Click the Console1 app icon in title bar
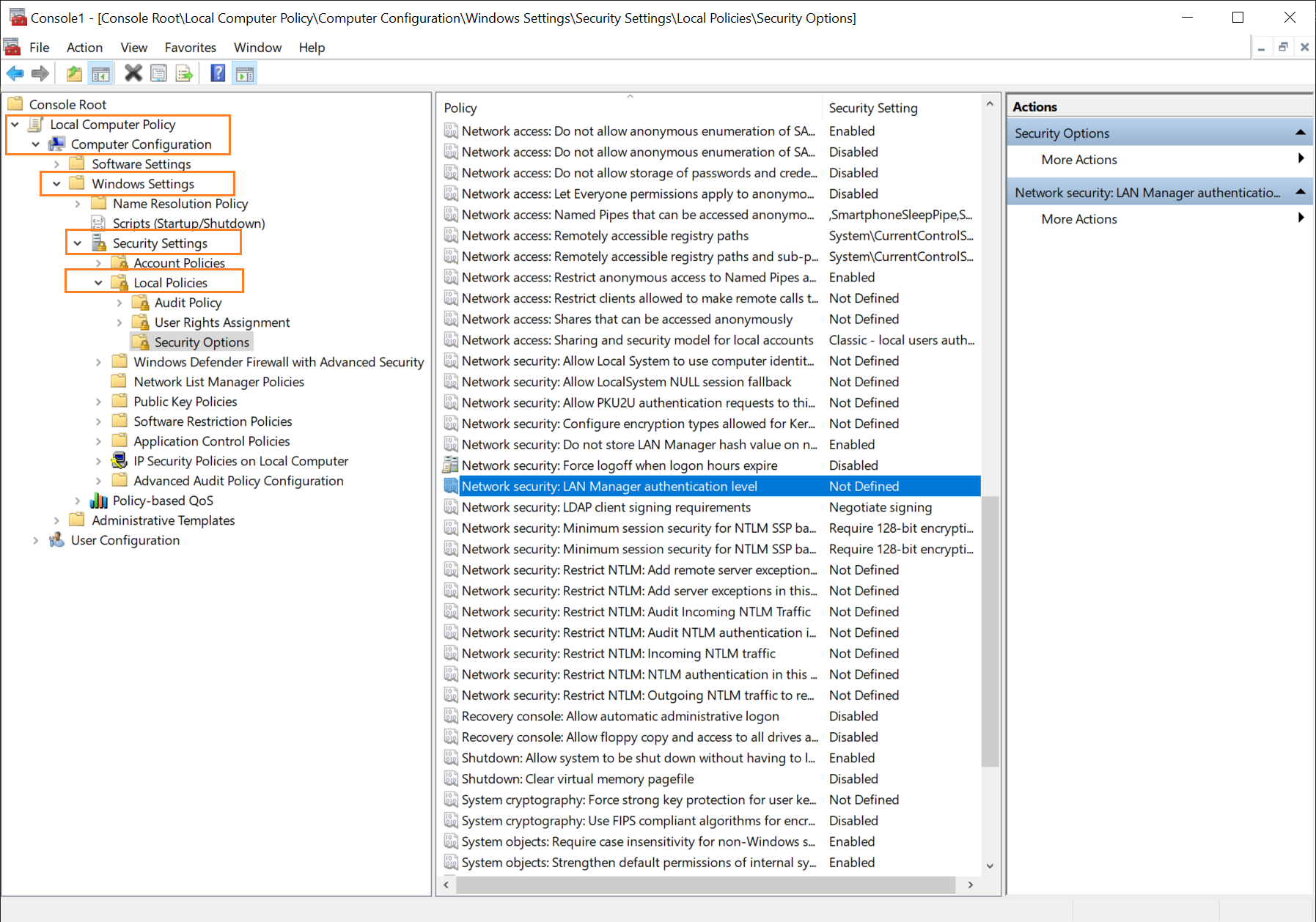Image resolution: width=1316 pixels, height=922 pixels. click(x=18, y=17)
